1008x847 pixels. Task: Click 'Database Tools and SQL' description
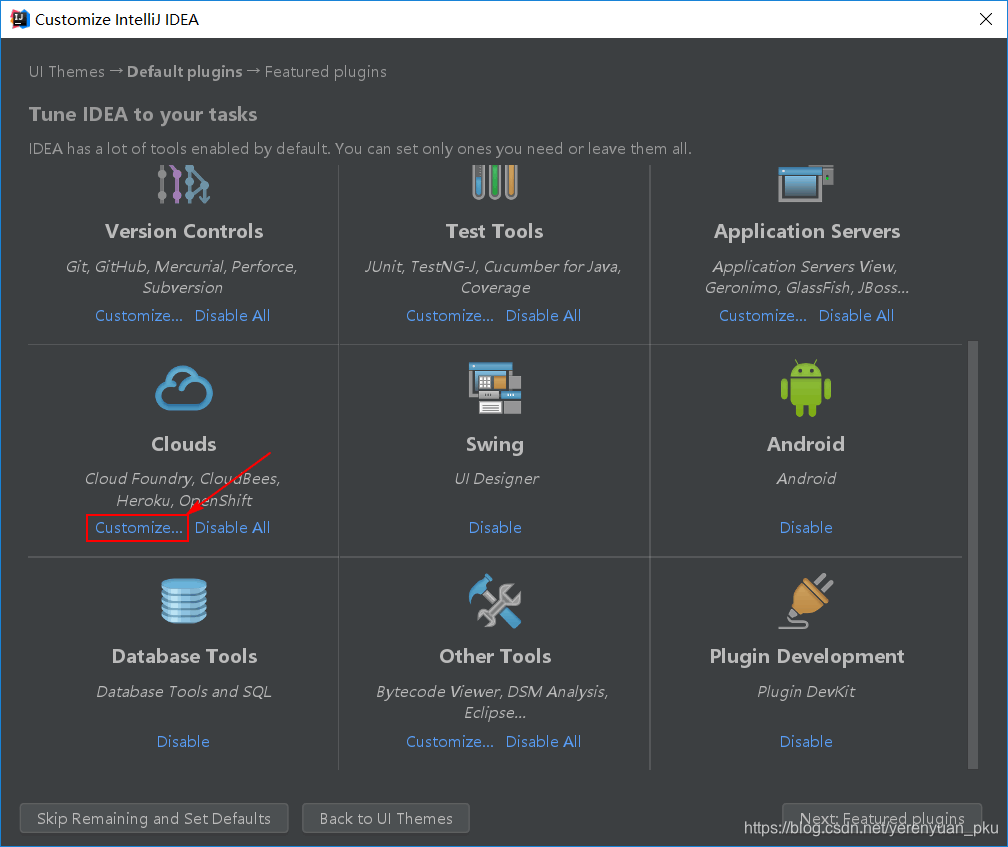click(x=184, y=691)
